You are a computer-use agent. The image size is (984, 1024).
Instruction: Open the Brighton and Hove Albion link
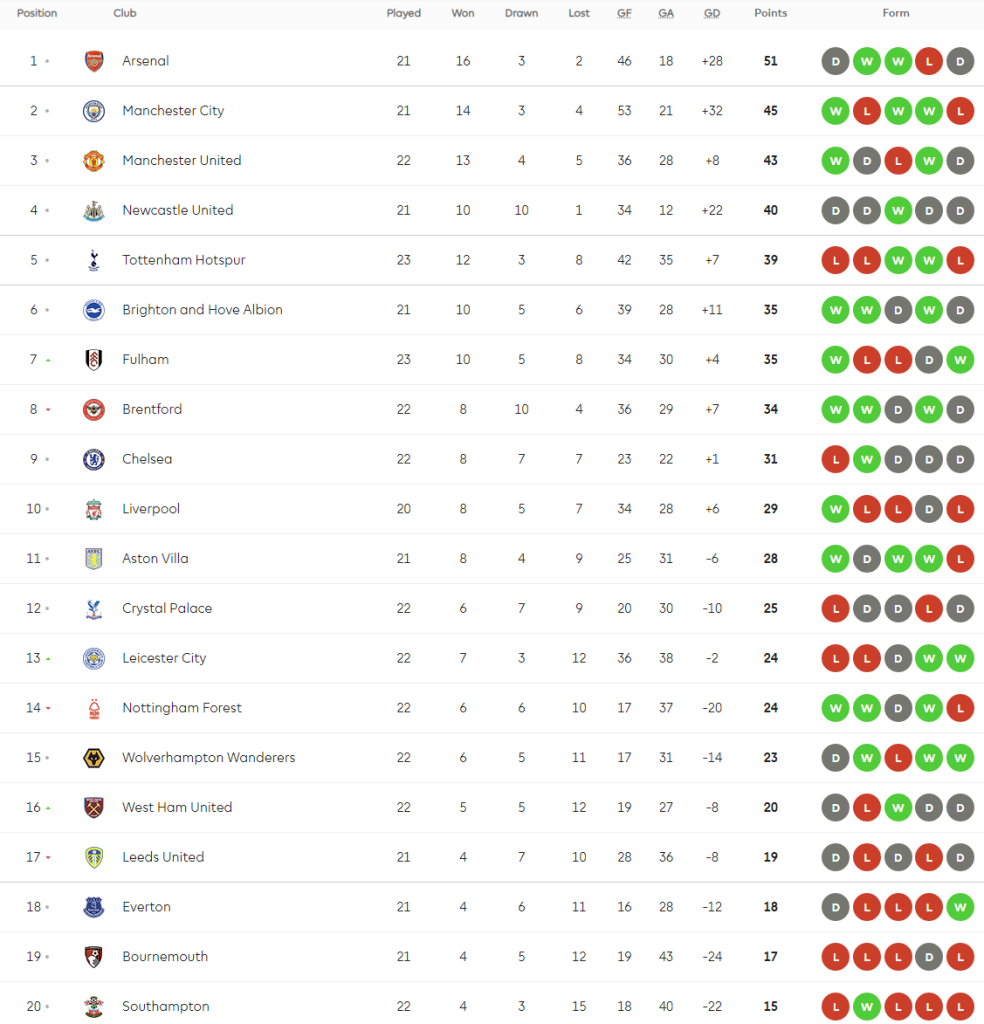(x=202, y=310)
